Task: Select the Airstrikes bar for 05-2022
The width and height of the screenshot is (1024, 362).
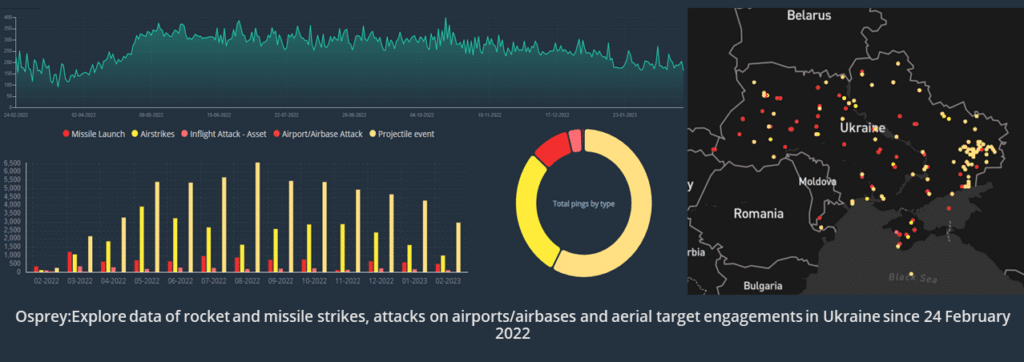Action: click(142, 239)
